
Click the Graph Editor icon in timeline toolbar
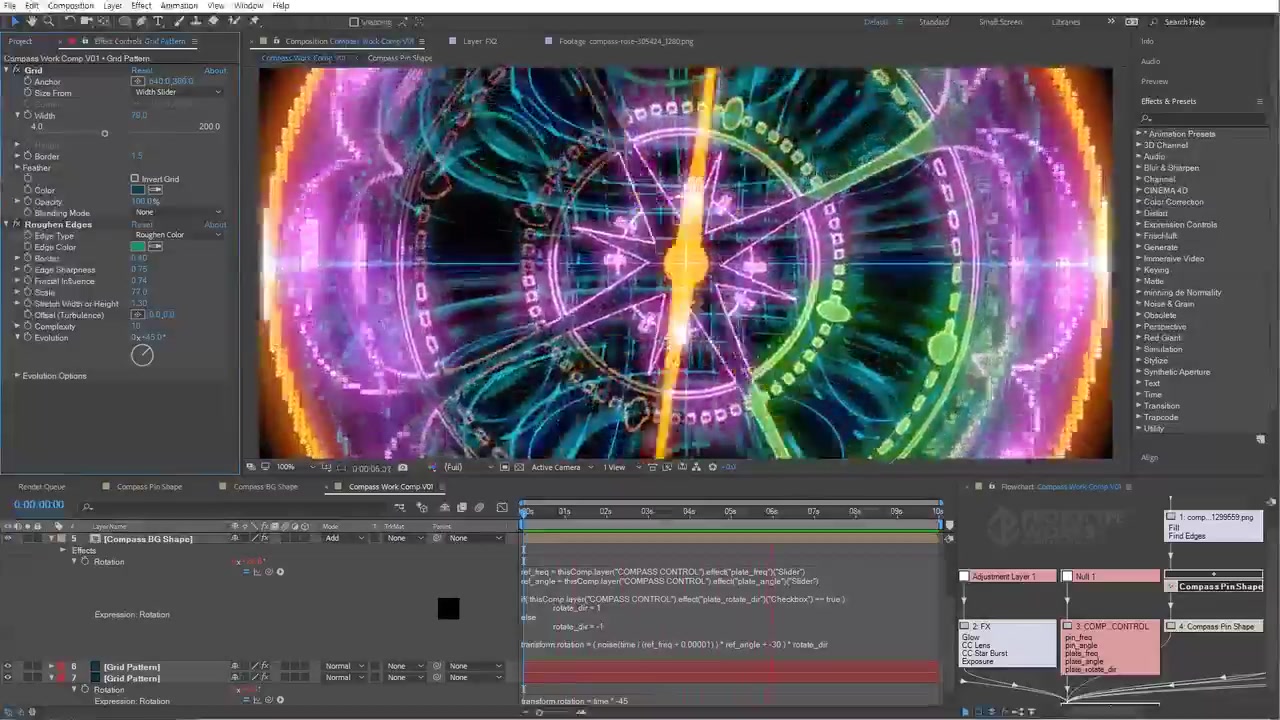pos(502,508)
